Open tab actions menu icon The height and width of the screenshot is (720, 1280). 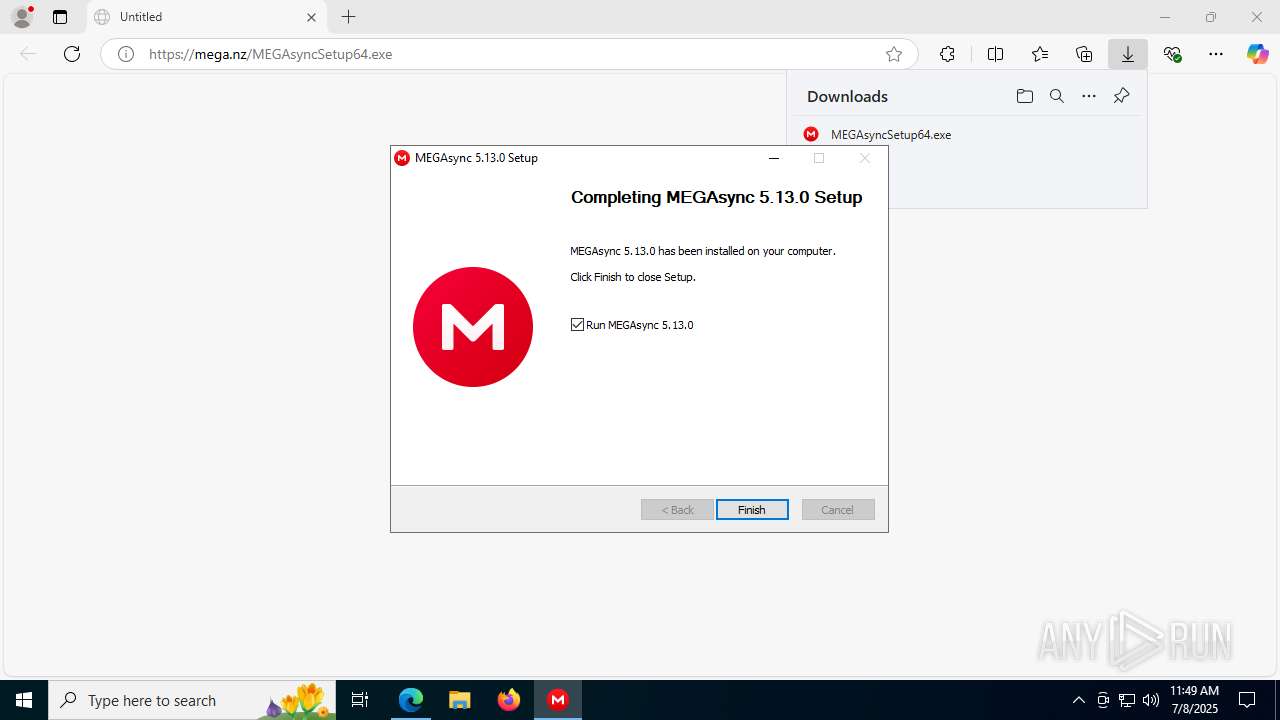tap(60, 17)
